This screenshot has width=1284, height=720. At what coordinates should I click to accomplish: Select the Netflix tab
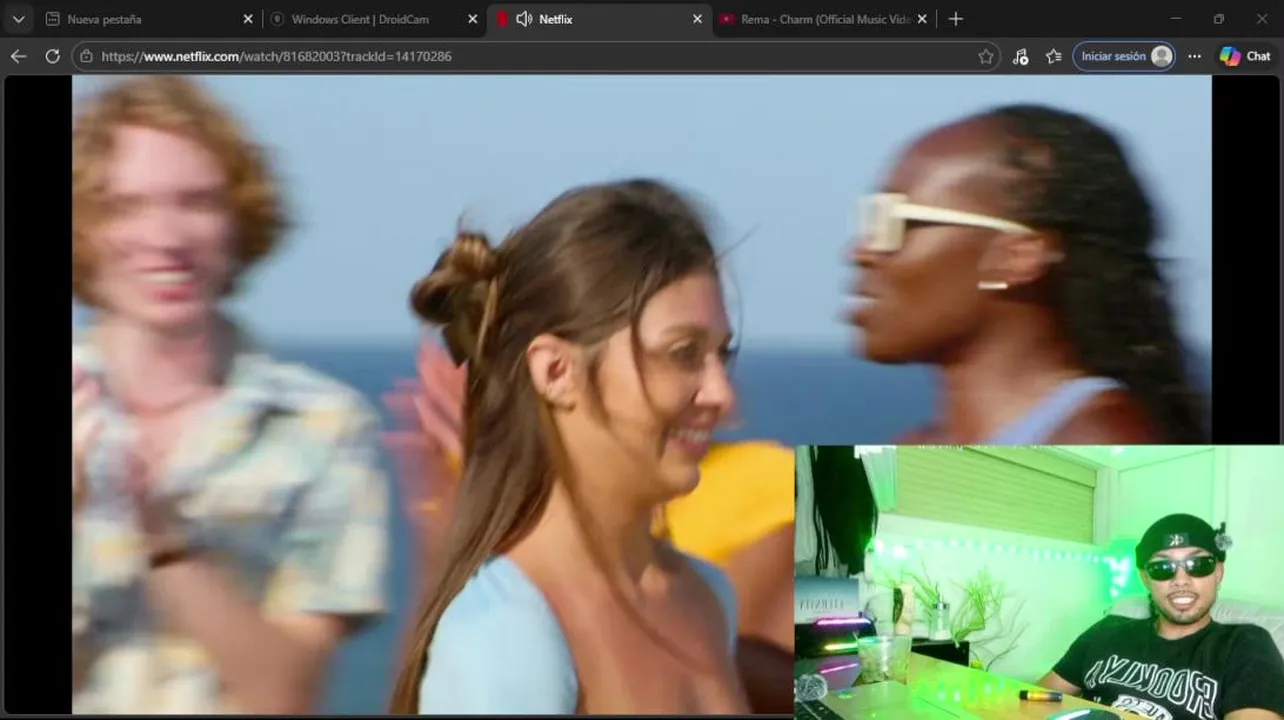click(x=600, y=19)
